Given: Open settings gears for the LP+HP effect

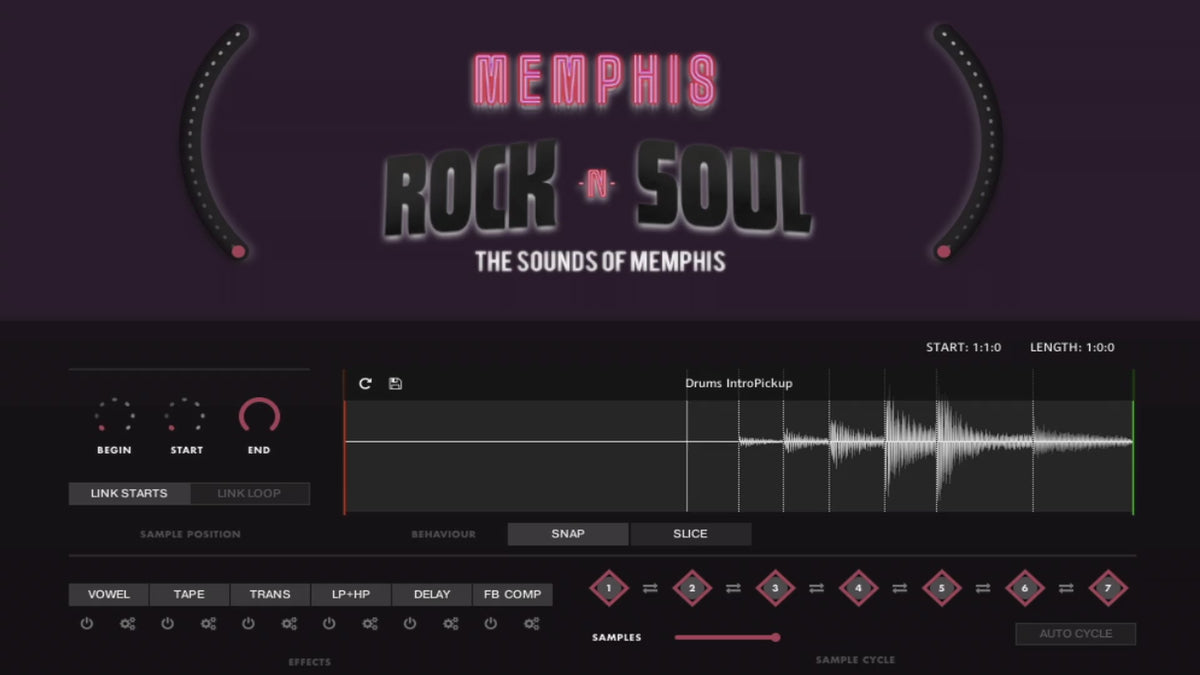Looking at the screenshot, I should (370, 624).
